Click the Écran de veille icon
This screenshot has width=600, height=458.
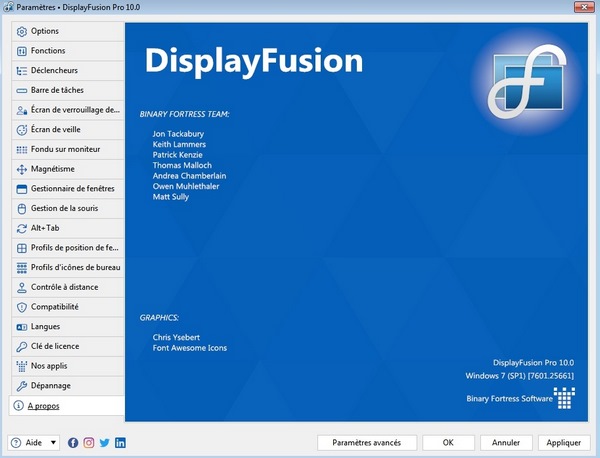(22, 130)
